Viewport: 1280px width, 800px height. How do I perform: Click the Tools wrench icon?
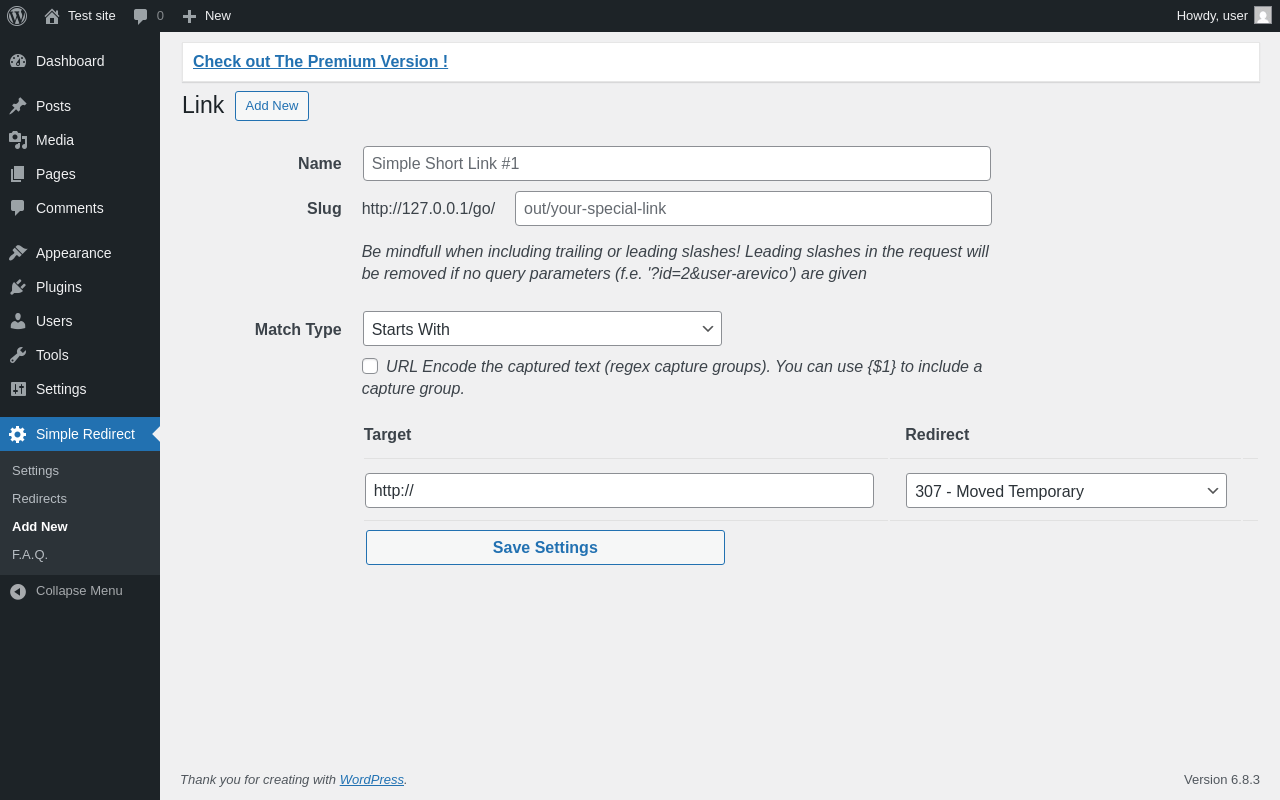tap(18, 355)
